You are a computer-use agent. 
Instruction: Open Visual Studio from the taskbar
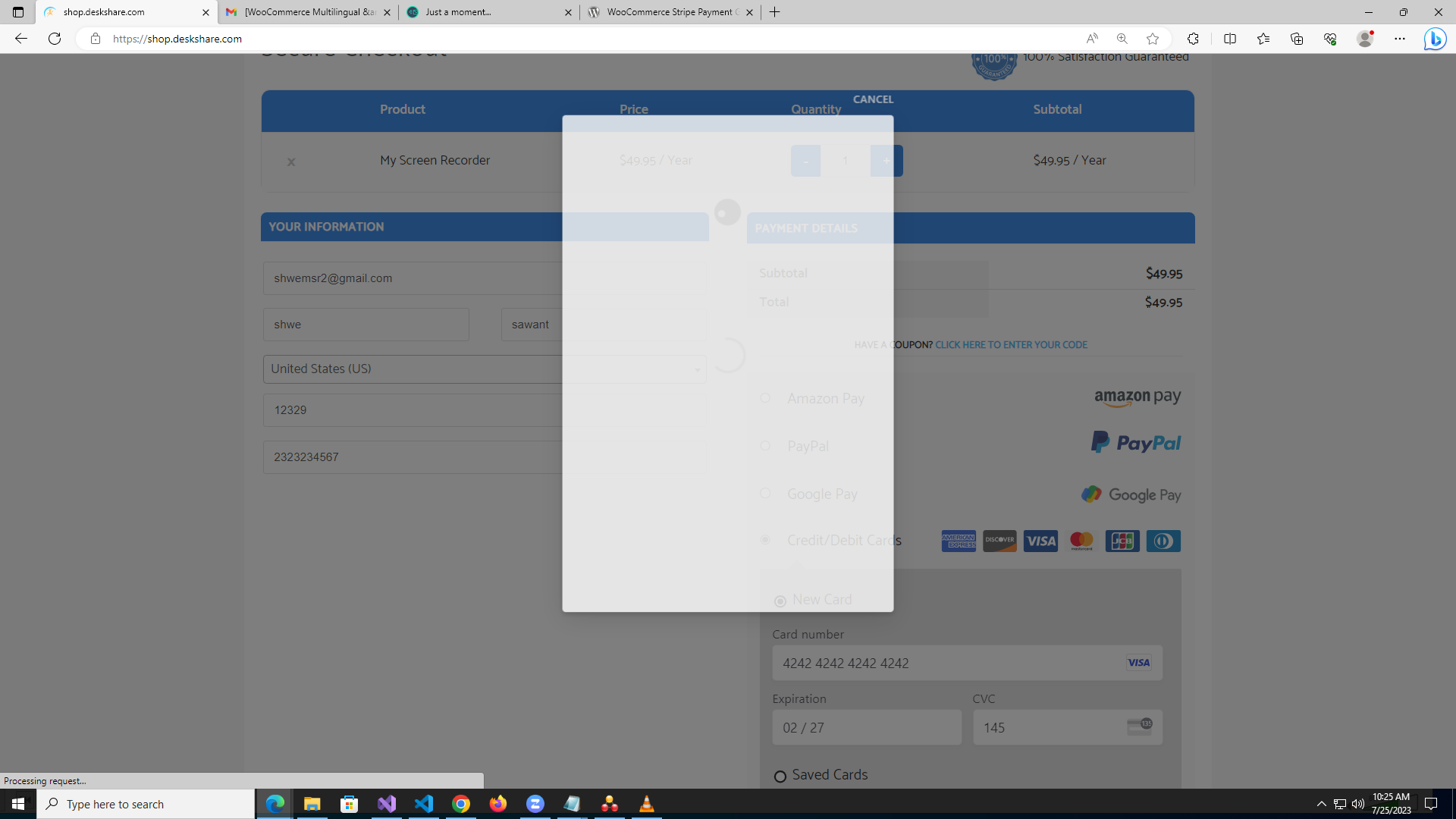tap(386, 804)
